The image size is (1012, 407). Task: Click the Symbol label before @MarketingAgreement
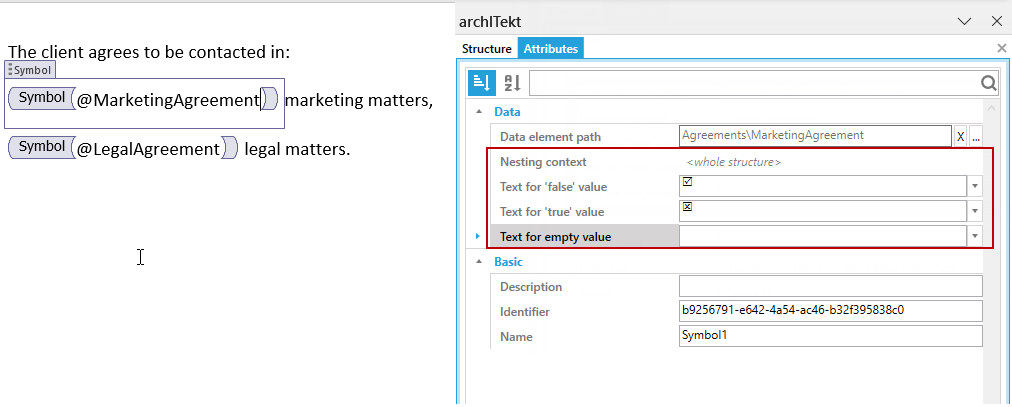[x=42, y=98]
